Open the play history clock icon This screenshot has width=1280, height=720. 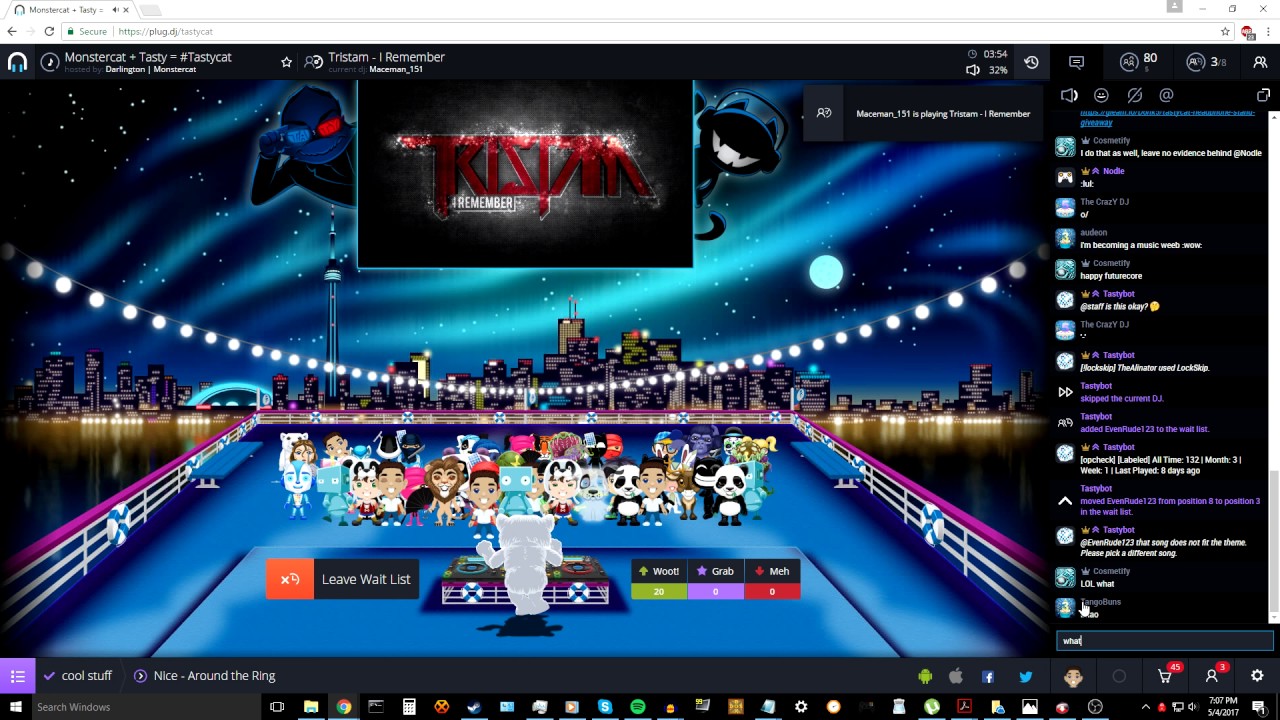tap(1031, 62)
